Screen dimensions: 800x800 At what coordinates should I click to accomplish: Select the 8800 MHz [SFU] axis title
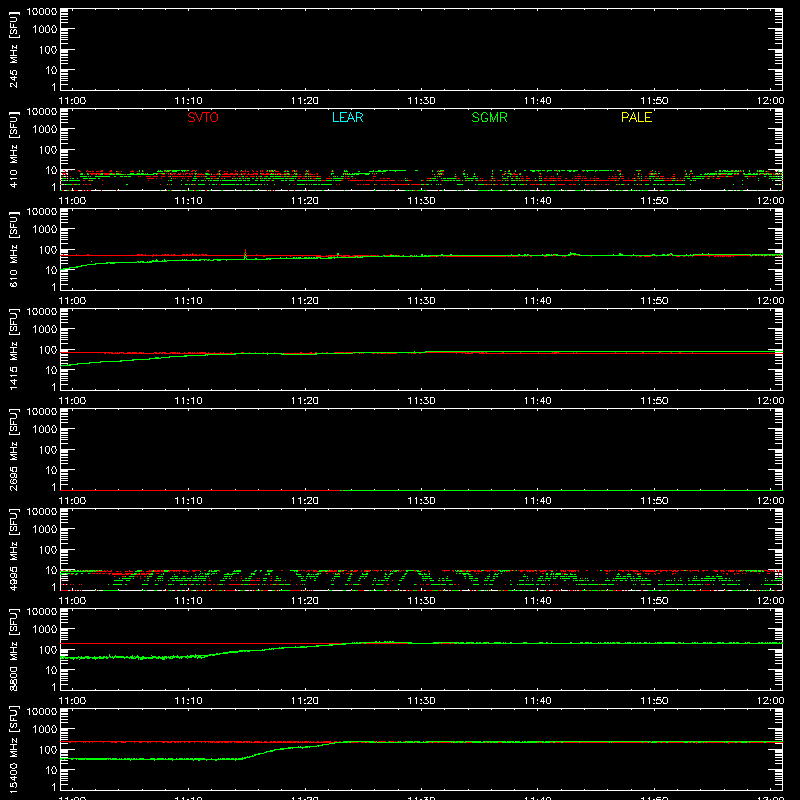(x=13, y=649)
